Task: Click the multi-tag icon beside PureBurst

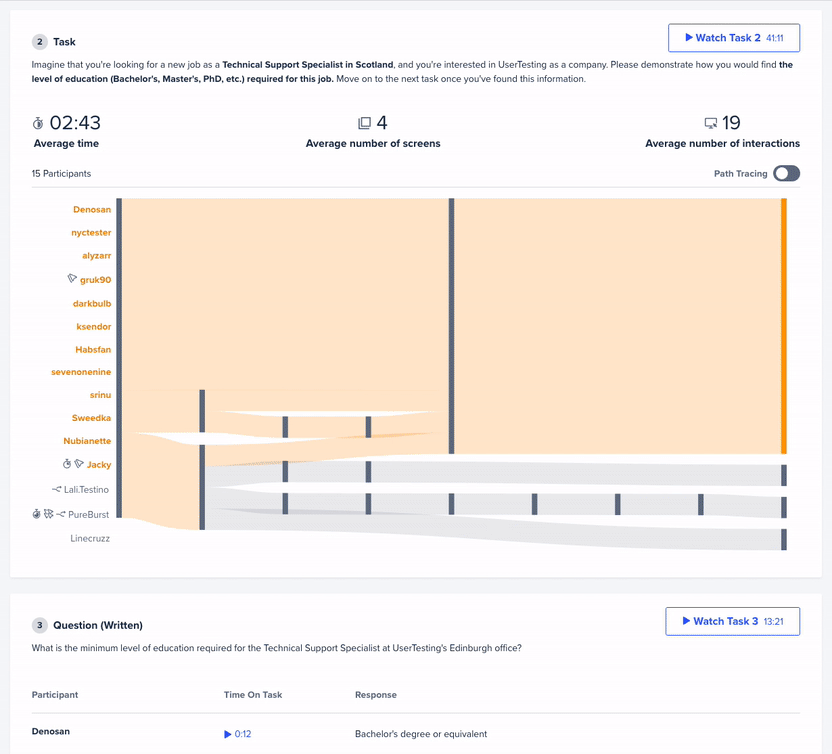Action: [48, 514]
